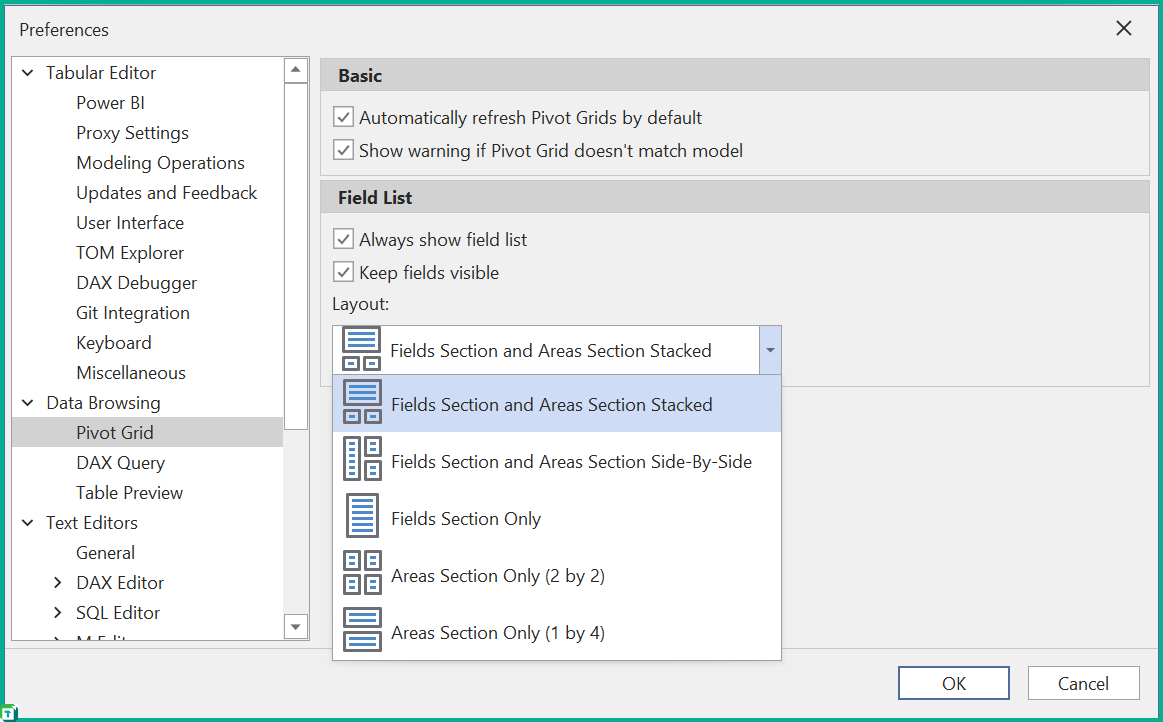Click the Areas Section Only (1 by 4) icon
The height and width of the screenshot is (722, 1163).
click(x=361, y=631)
